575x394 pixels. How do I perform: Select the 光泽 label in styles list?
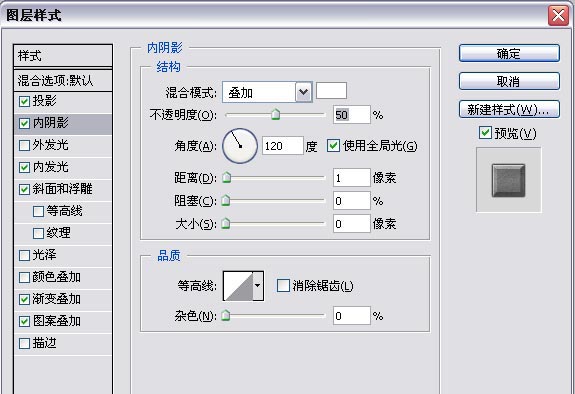pos(45,255)
